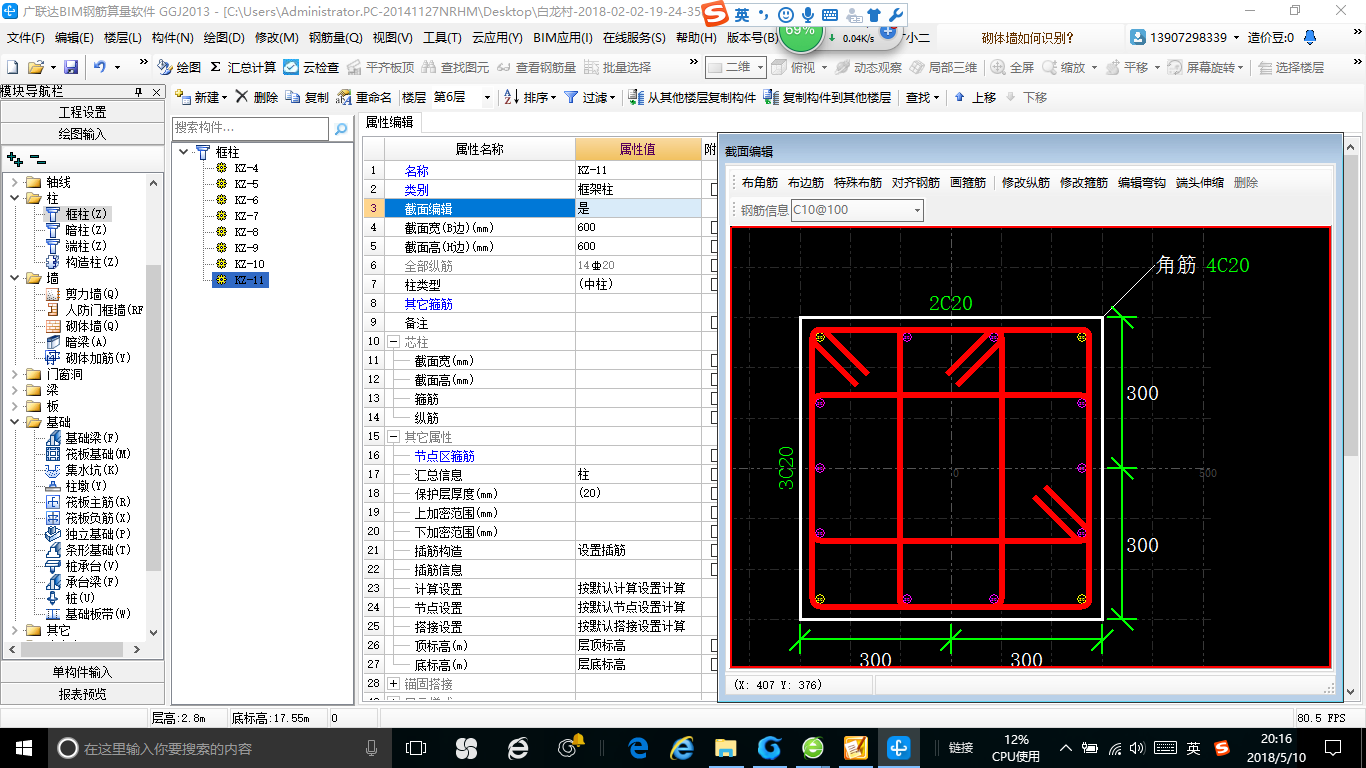Viewport: 1366px width, 768px height.
Task: Switch to the 属性编辑 tab
Action: click(x=390, y=122)
